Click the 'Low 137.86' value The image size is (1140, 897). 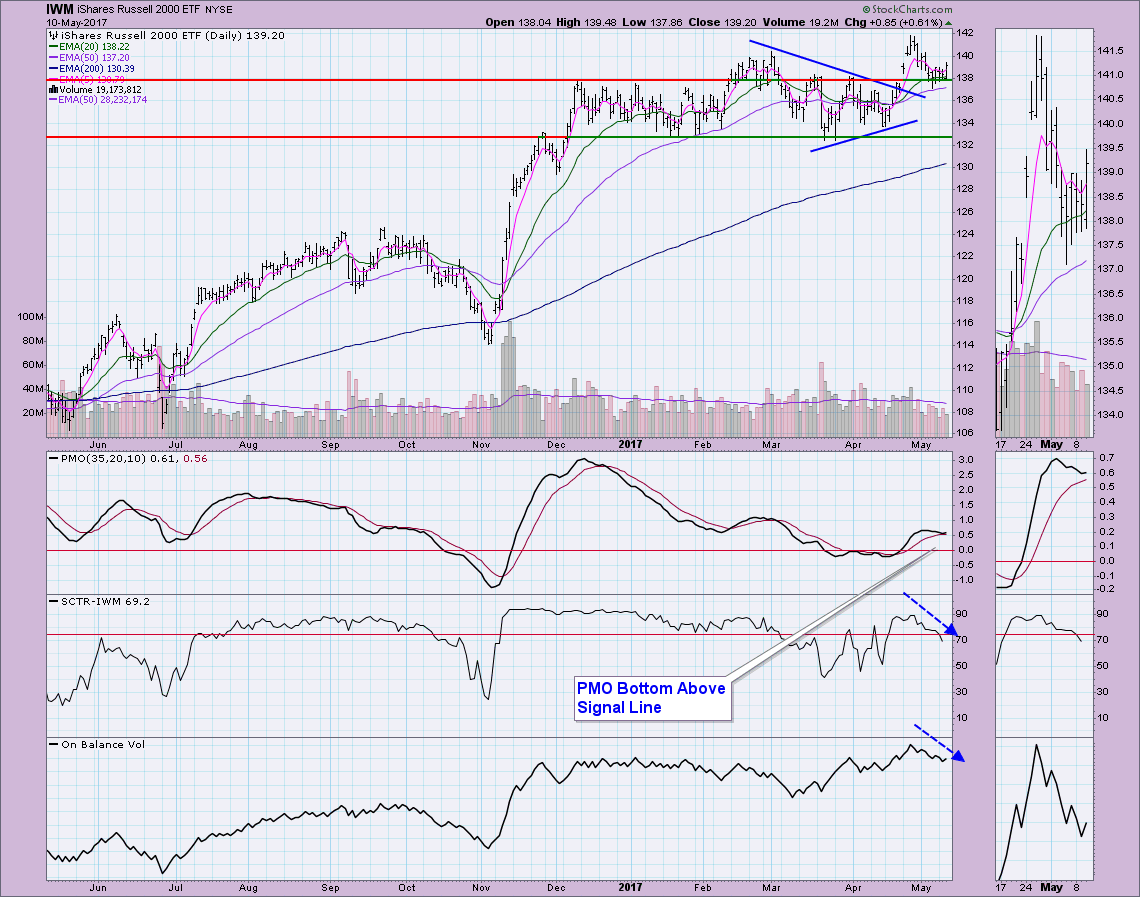click(652, 23)
